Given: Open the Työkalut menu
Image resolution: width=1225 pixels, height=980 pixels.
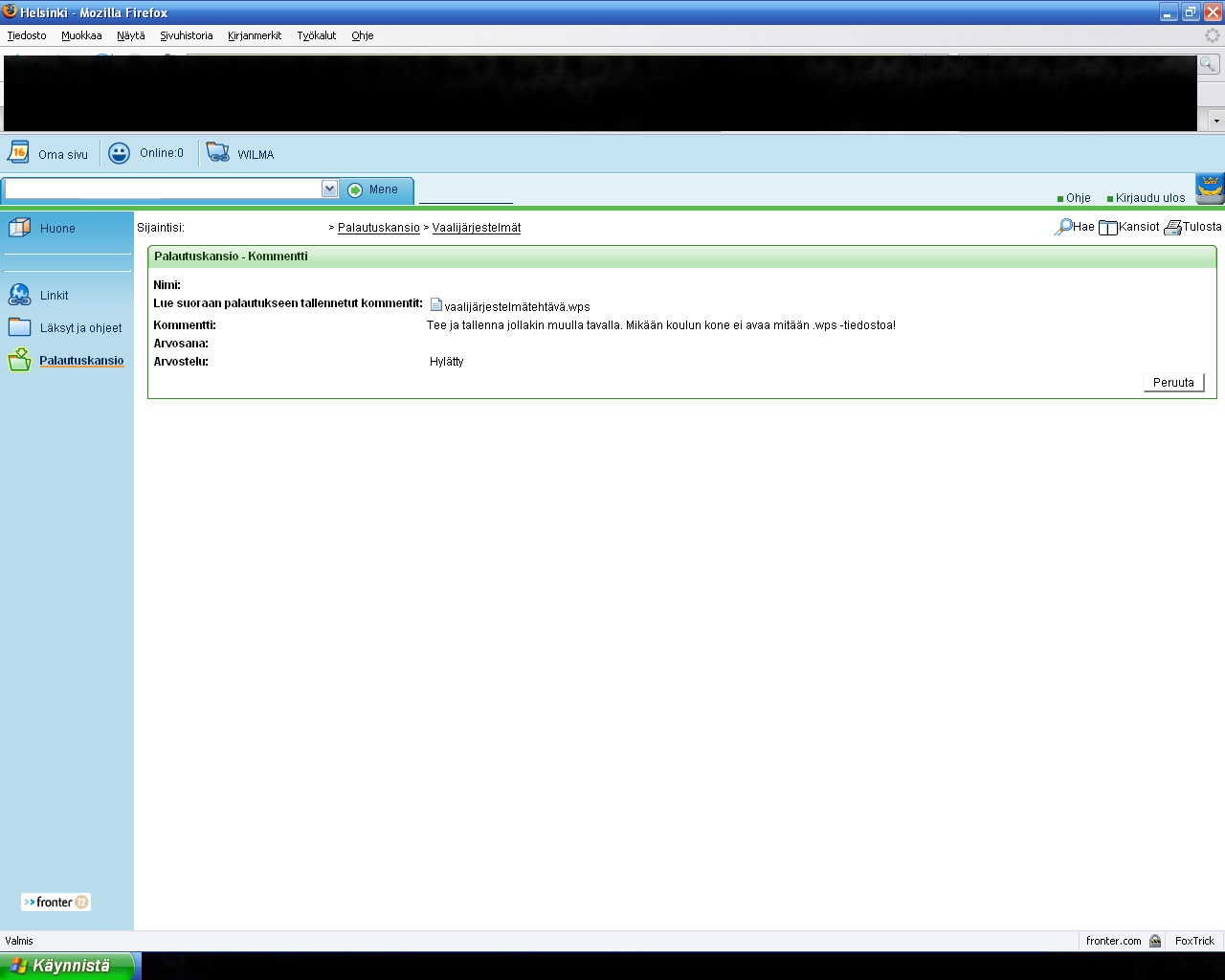Looking at the screenshot, I should click(316, 35).
